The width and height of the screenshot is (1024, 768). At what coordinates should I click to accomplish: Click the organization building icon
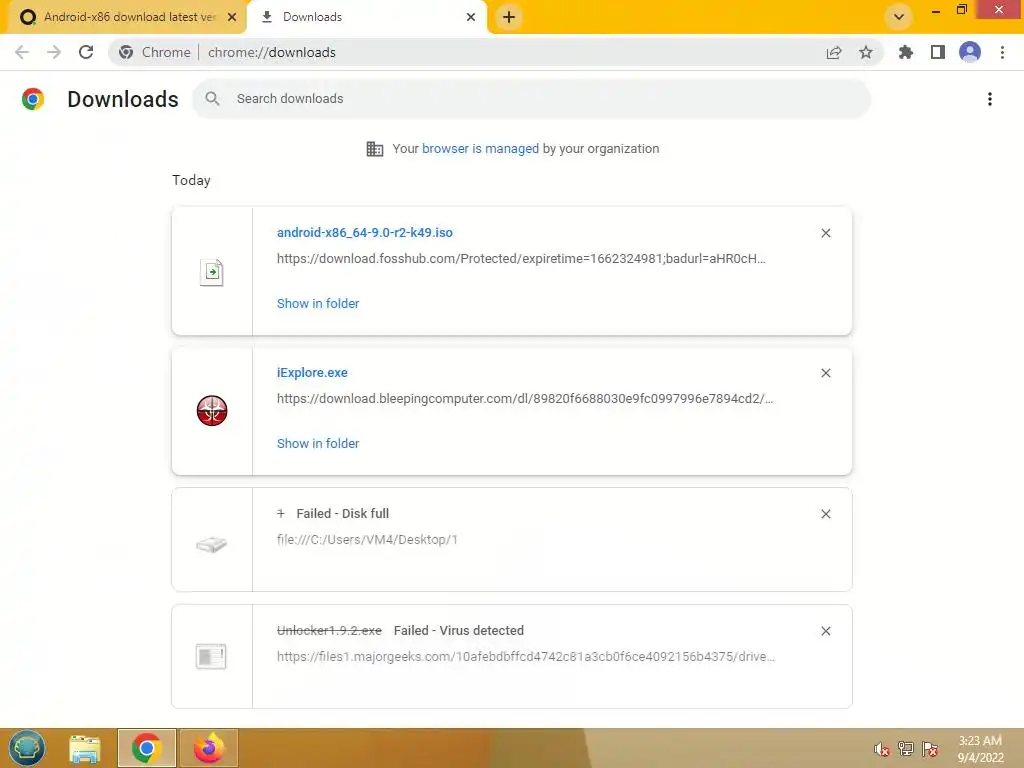(x=375, y=149)
